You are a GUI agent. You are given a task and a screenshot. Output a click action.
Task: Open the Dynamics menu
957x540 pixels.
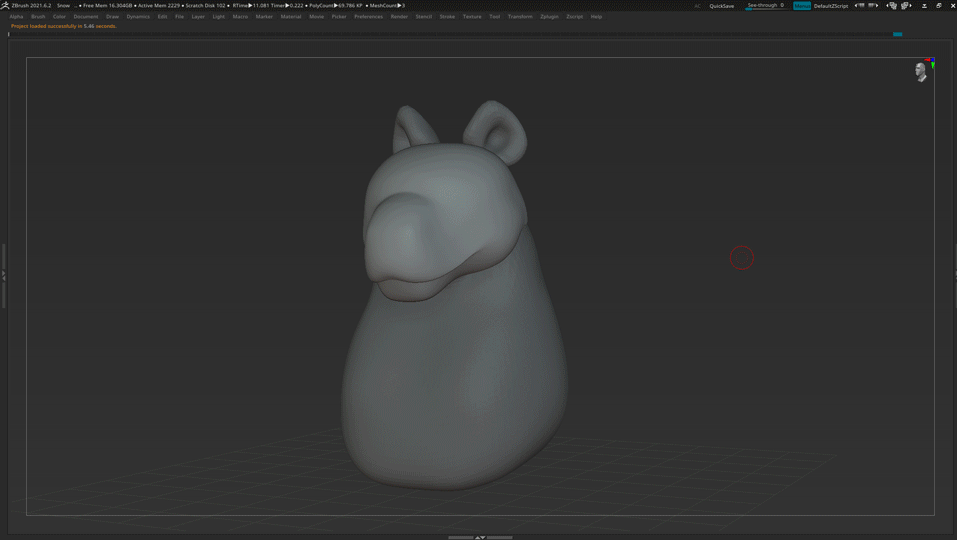tap(138, 16)
